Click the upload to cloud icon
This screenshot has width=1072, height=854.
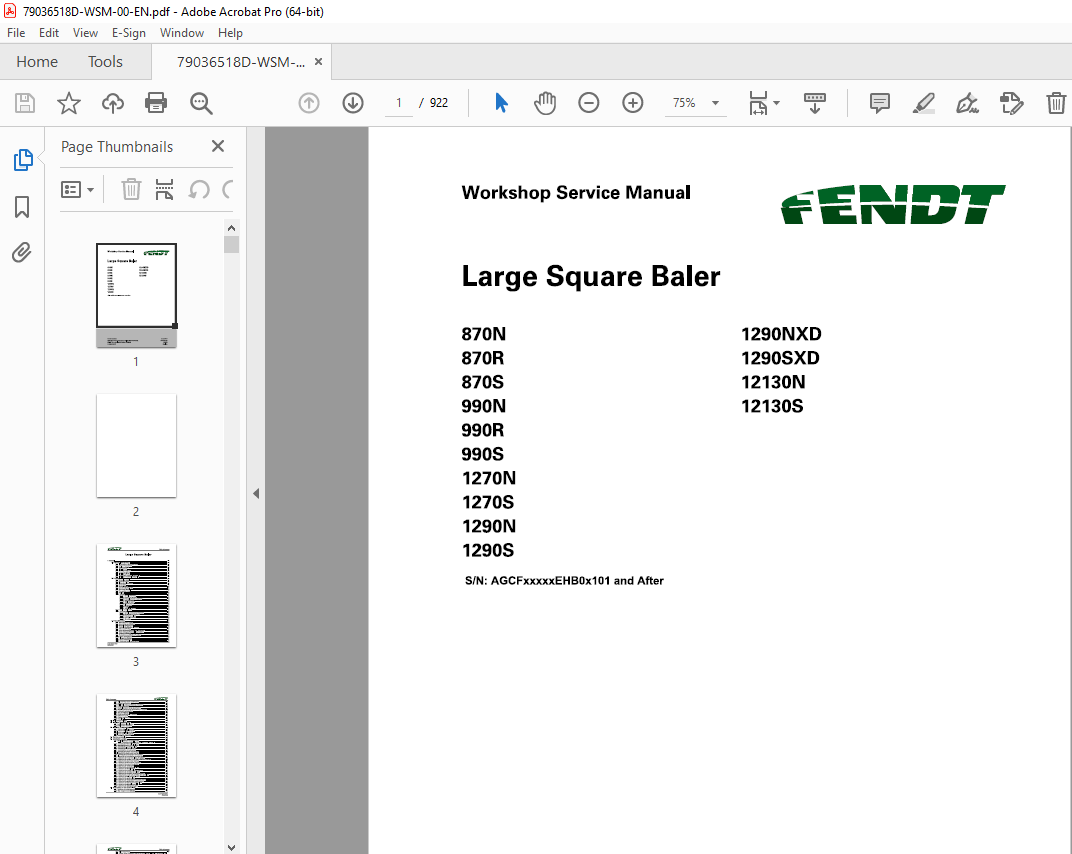113,103
